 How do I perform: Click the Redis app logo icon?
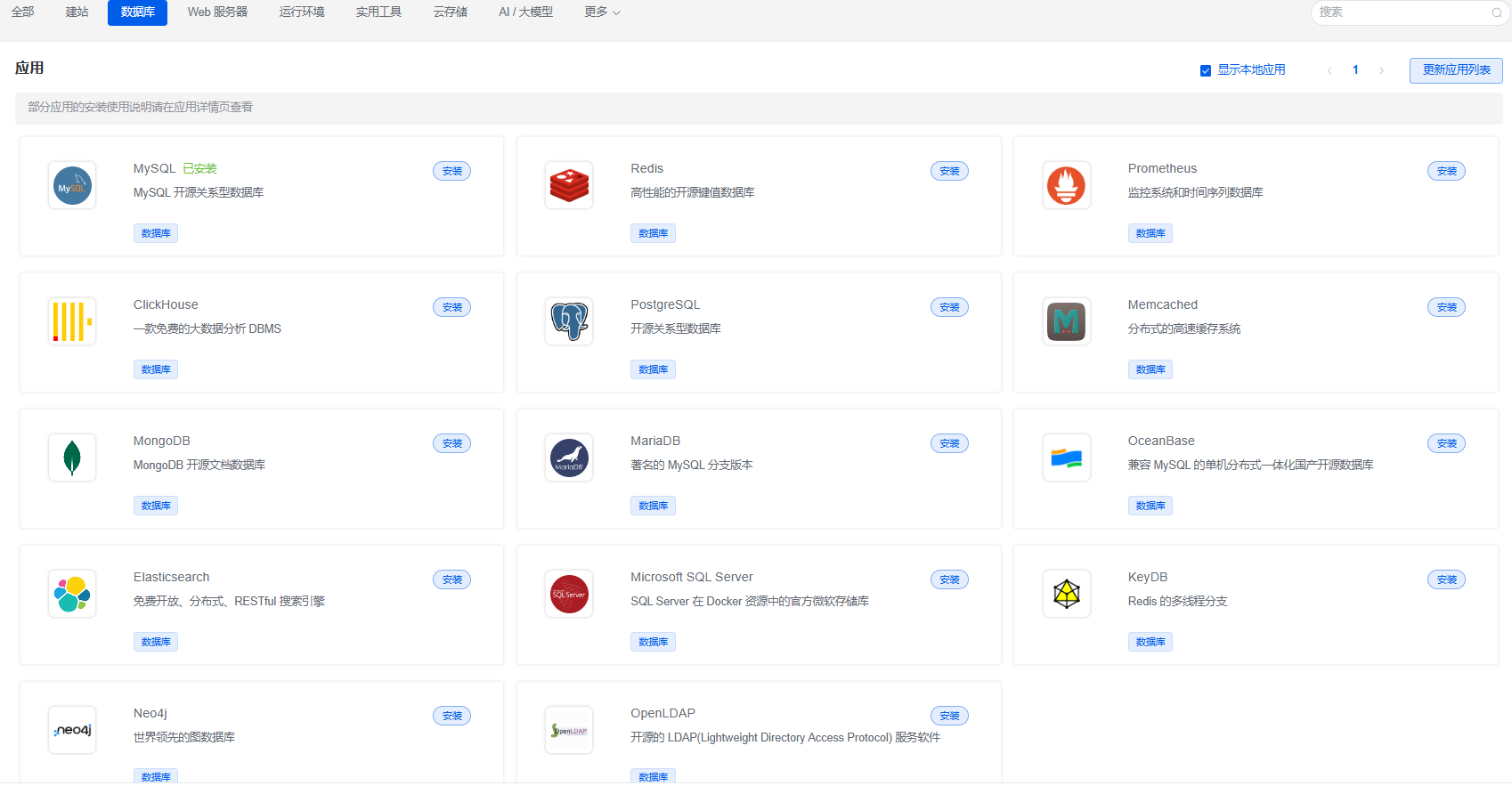pyautogui.click(x=569, y=186)
